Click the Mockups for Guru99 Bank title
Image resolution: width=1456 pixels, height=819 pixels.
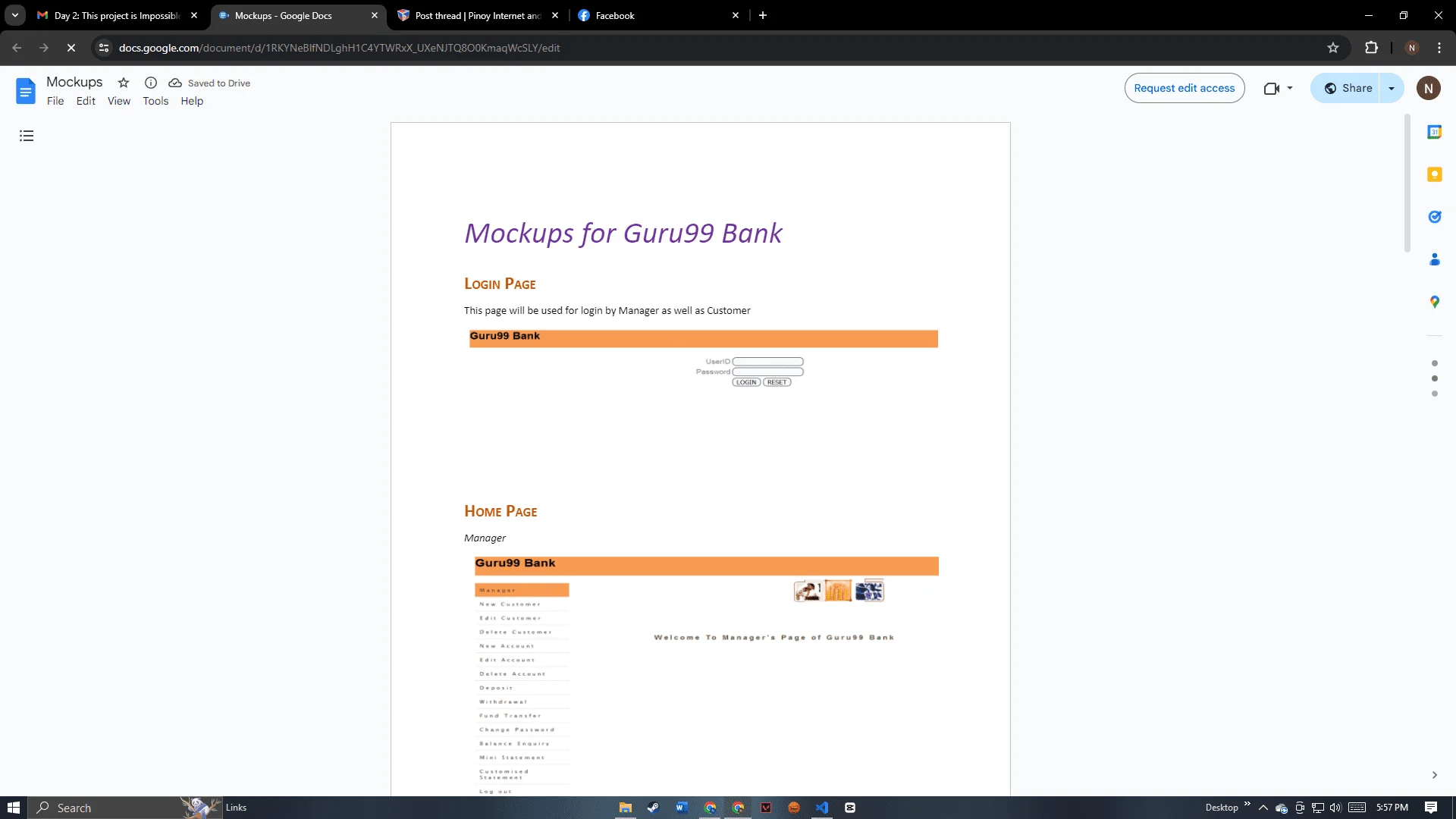tap(623, 233)
